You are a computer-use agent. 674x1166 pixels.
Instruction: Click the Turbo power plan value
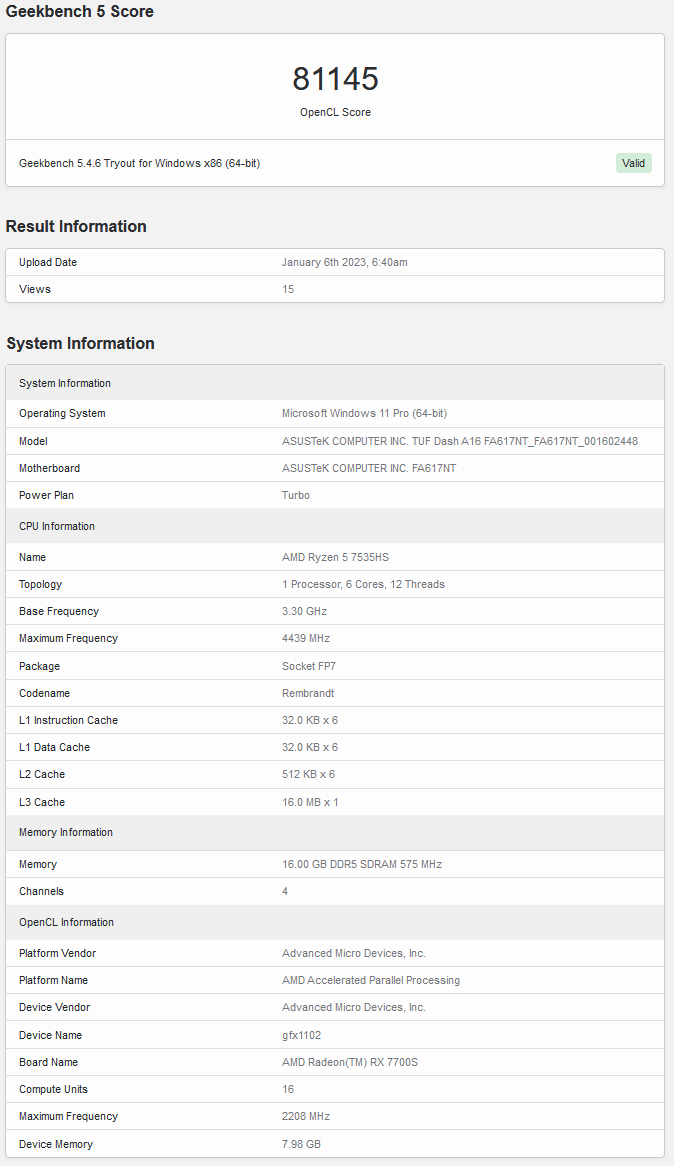click(296, 495)
